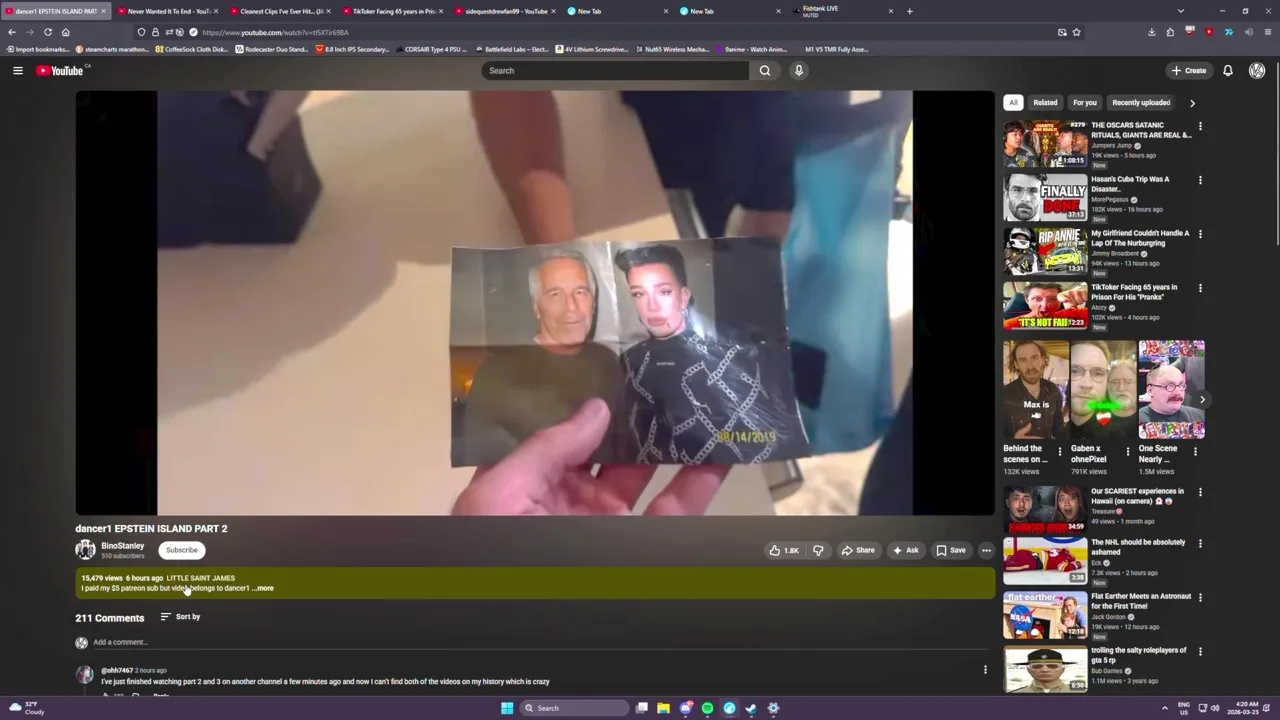Switch to sidequestdrewfan99 YouTube tab
1280x720 pixels.
[x=505, y=11]
